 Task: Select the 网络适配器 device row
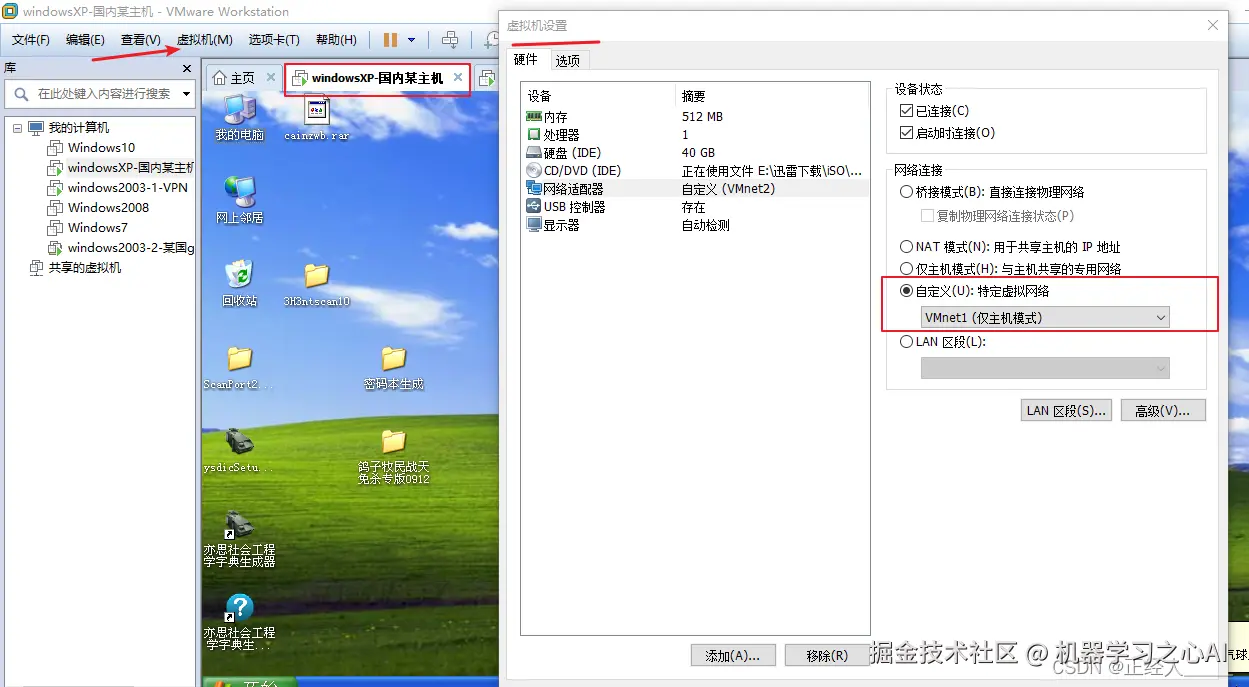696,189
